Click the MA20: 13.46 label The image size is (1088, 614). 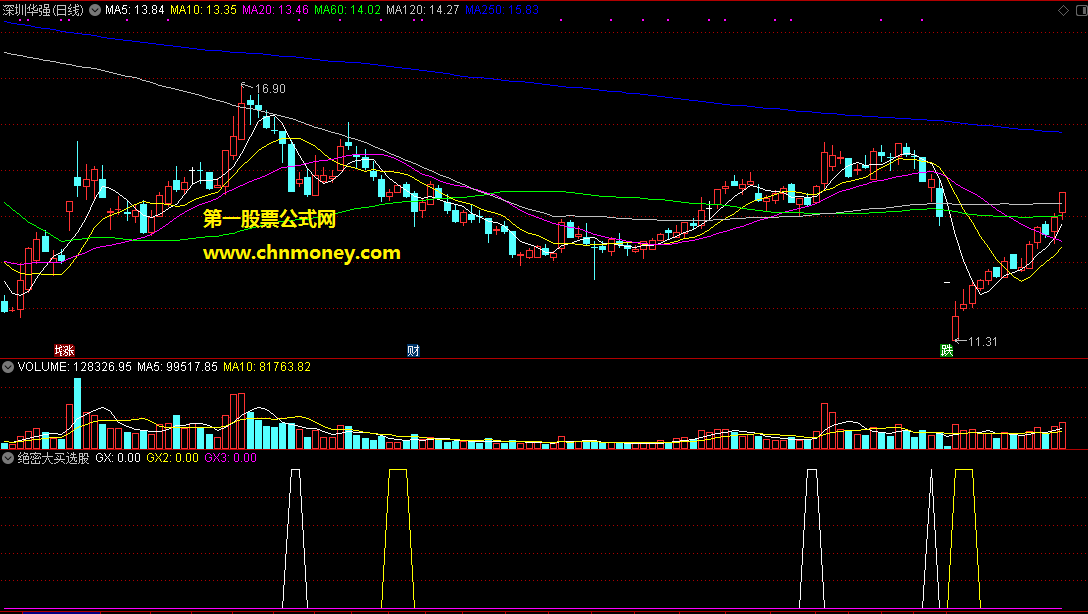coord(275,10)
